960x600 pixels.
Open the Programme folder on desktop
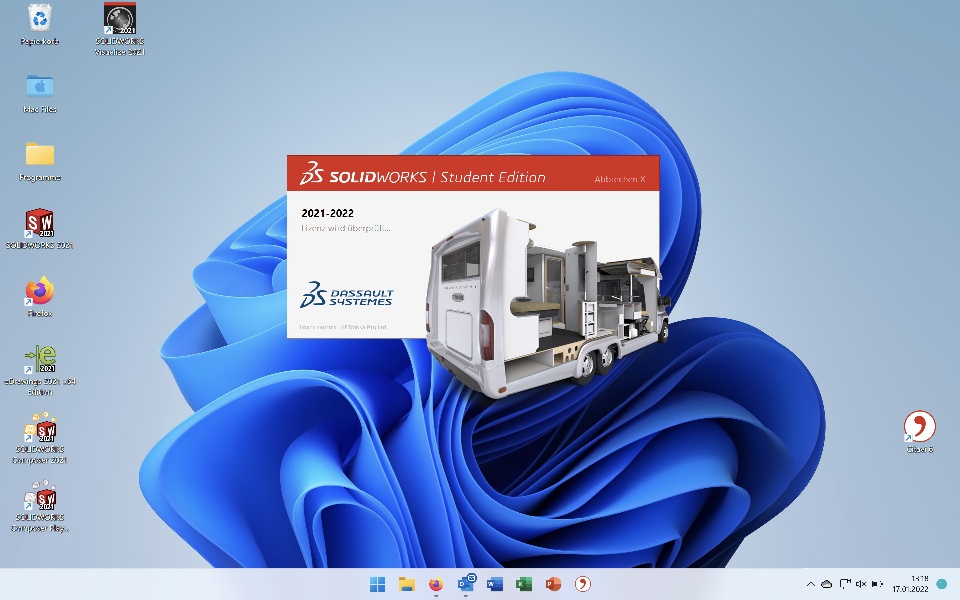pos(40,161)
